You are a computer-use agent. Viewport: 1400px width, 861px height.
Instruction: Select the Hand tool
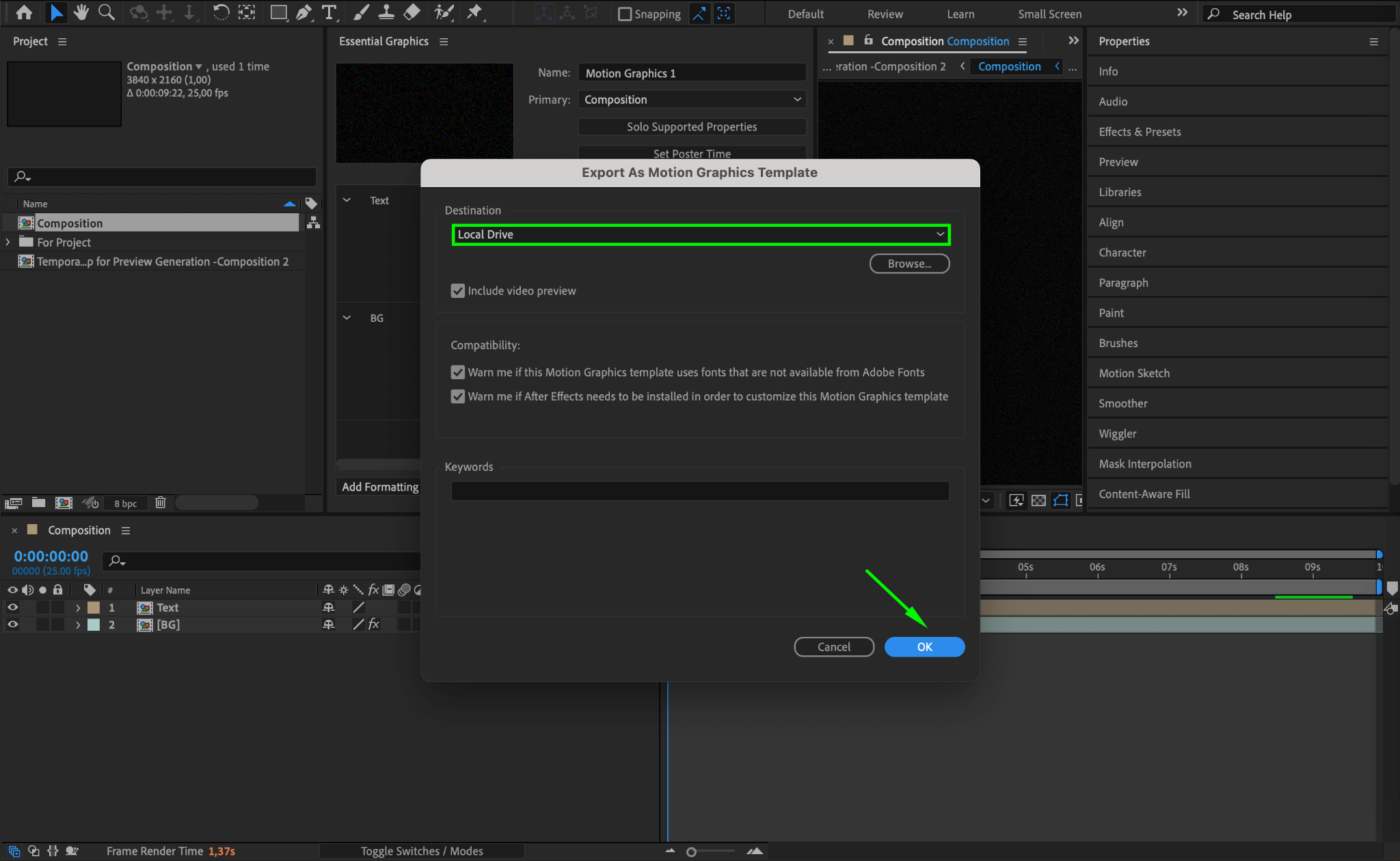point(81,12)
